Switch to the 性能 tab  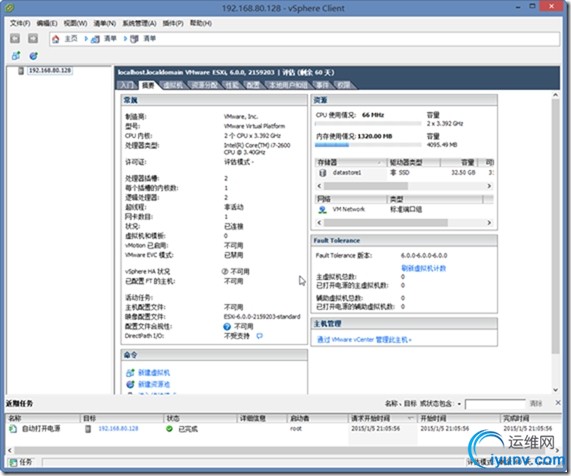tap(232, 85)
